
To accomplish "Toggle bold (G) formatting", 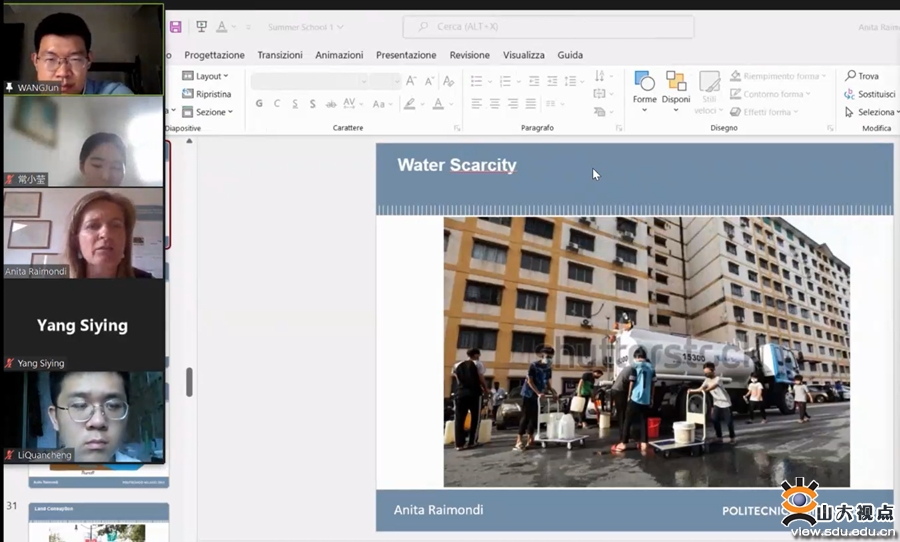I will coord(259,104).
